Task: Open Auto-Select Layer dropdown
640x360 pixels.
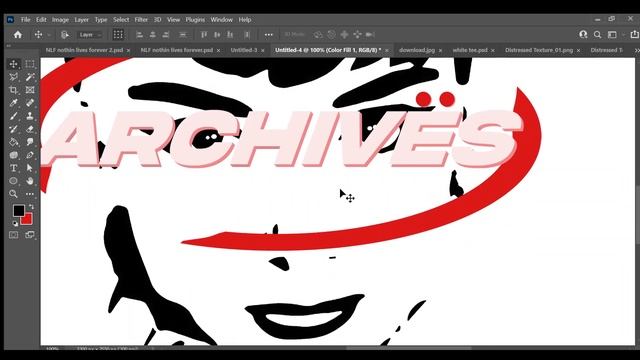Action: 90,35
